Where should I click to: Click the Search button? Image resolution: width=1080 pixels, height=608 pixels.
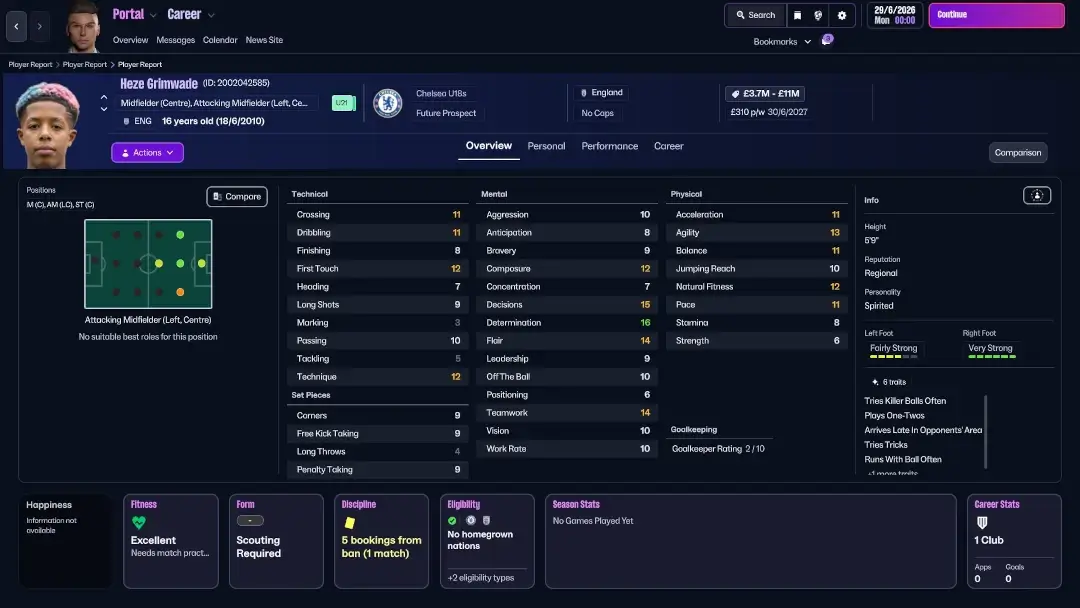pyautogui.click(x=756, y=15)
